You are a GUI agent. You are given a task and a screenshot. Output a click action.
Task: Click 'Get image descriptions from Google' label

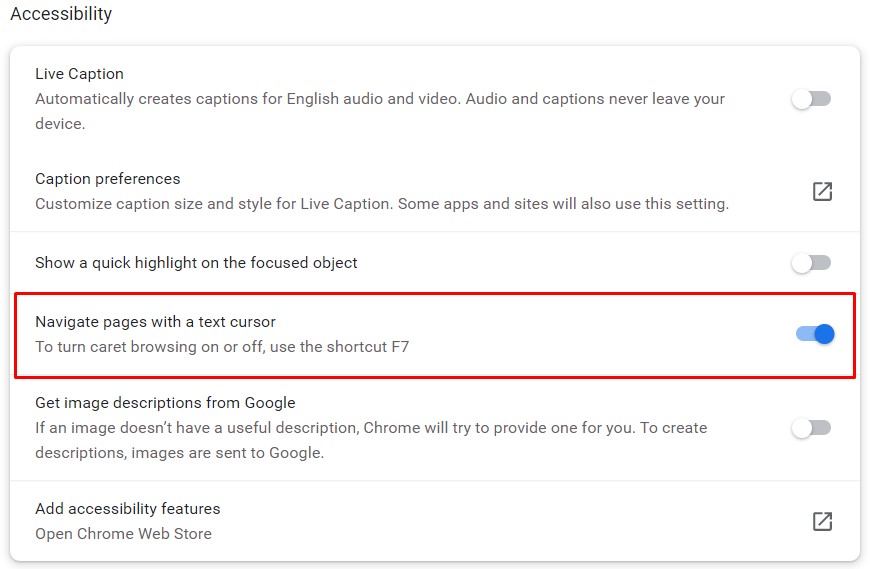coord(165,403)
